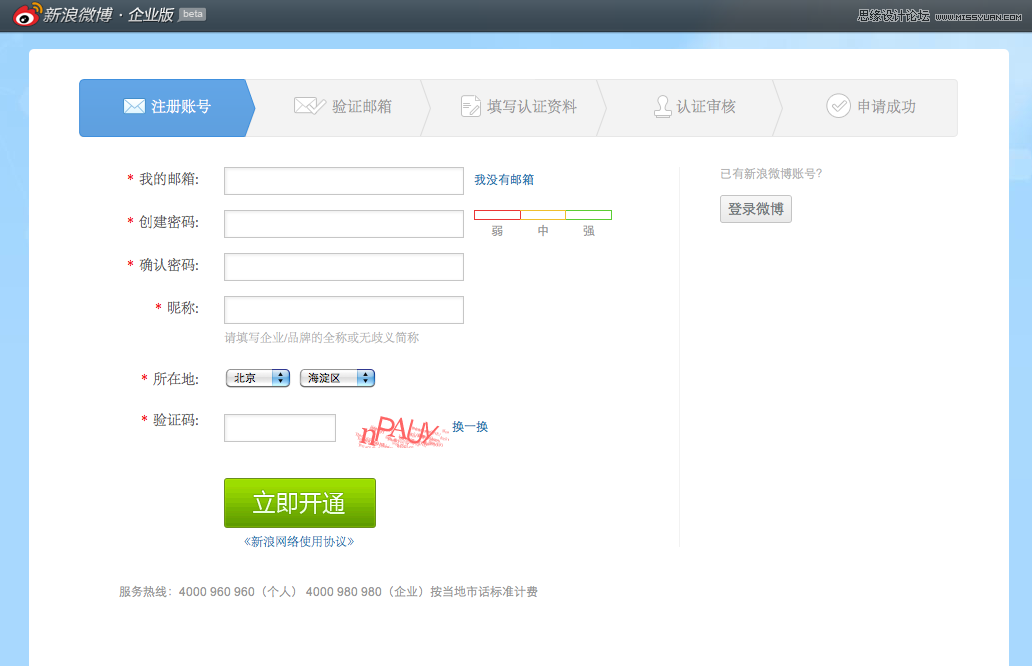Open the 海淀区 district dropdown
Image resolution: width=1032 pixels, height=666 pixels.
(x=337, y=378)
